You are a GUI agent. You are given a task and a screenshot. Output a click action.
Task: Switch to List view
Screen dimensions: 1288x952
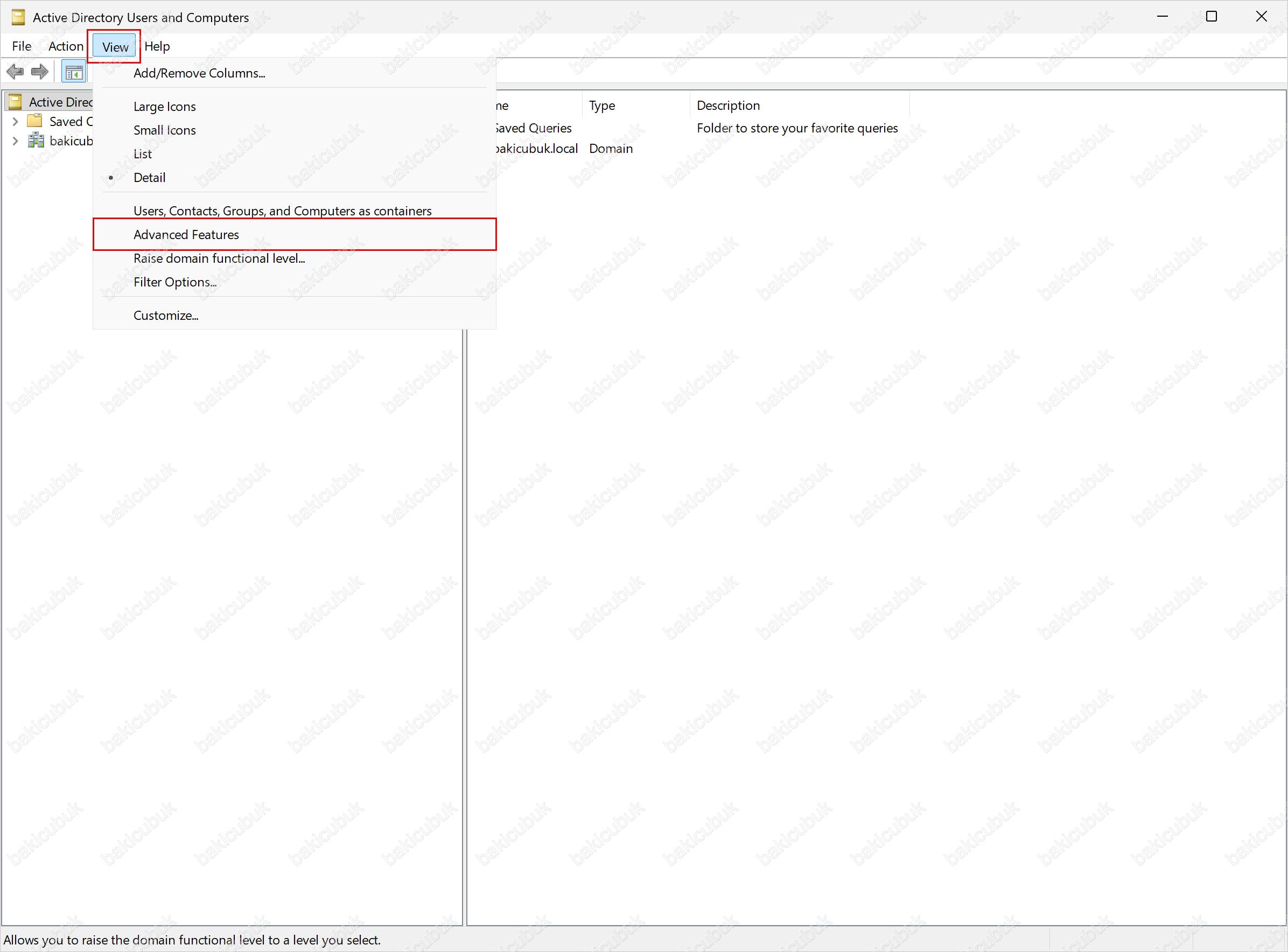[295, 154]
